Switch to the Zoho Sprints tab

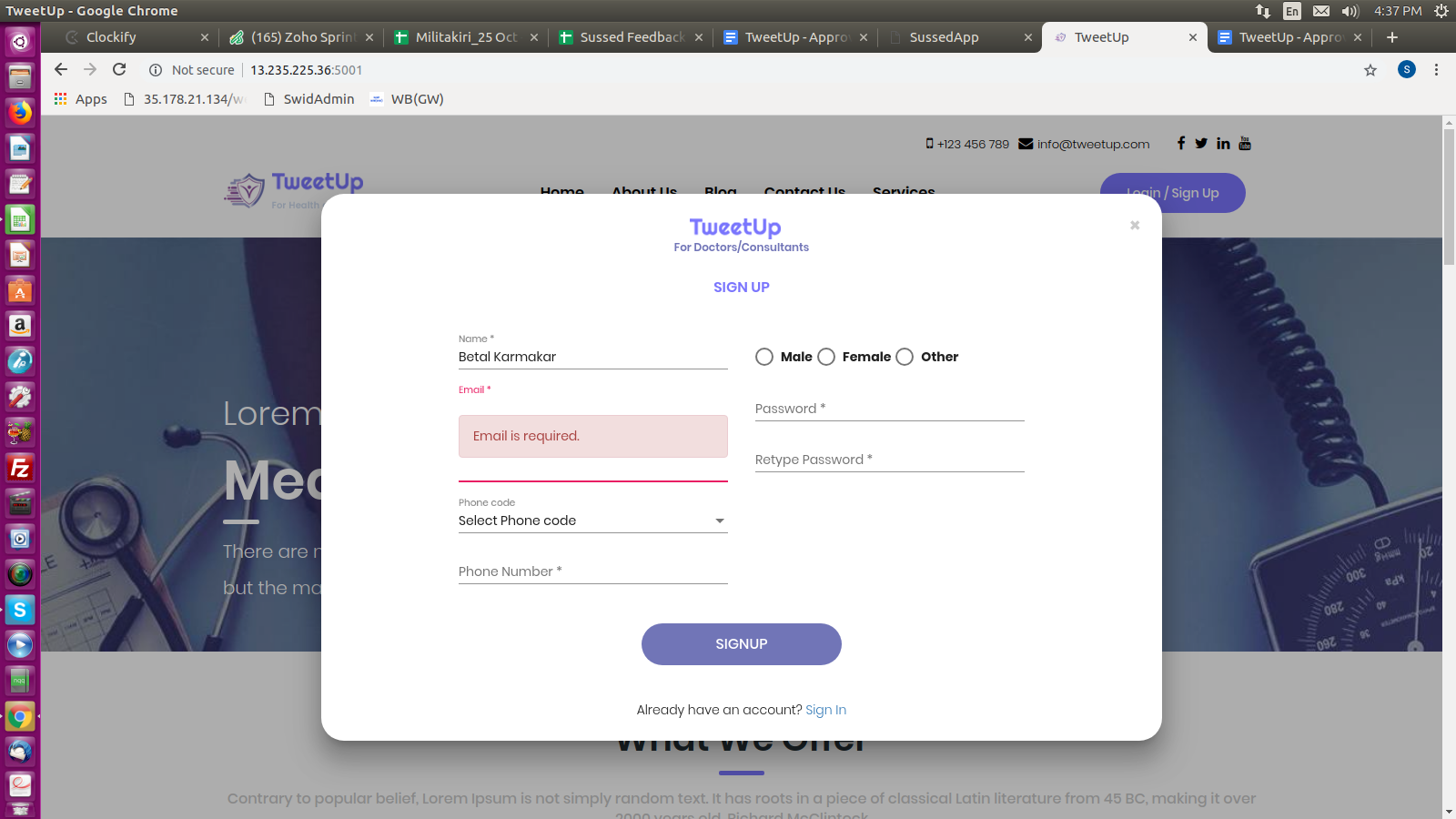pyautogui.click(x=300, y=37)
